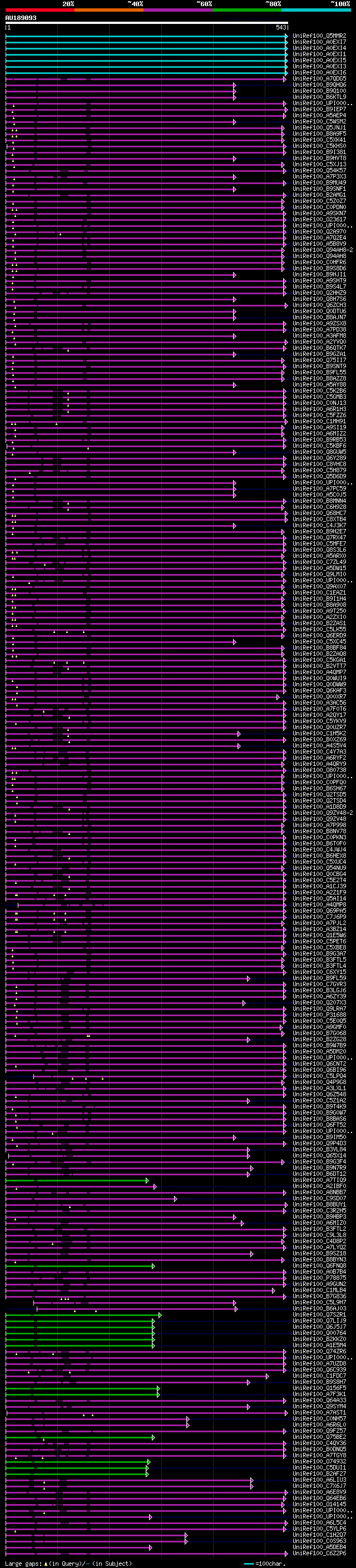The image size is (356, 1568).
Task: Select the UniRef100_Q75BE2 label
Action: [319, 1437]
